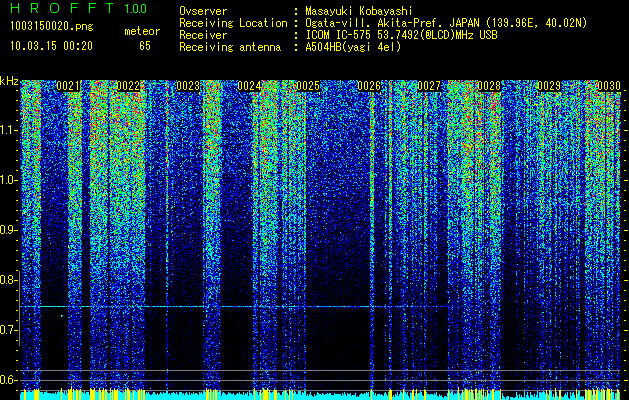Click the Receiving Location label
This screenshot has height=400, width=629.
(233, 23)
